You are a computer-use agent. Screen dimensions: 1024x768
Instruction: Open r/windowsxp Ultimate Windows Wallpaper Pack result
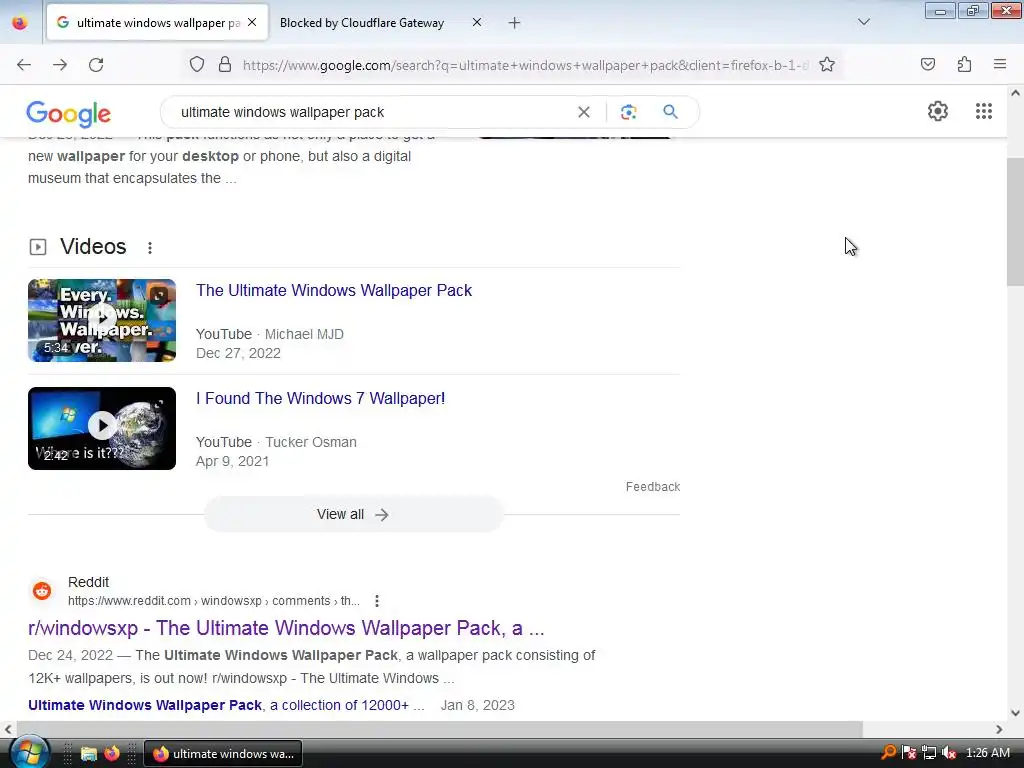pyautogui.click(x=286, y=628)
